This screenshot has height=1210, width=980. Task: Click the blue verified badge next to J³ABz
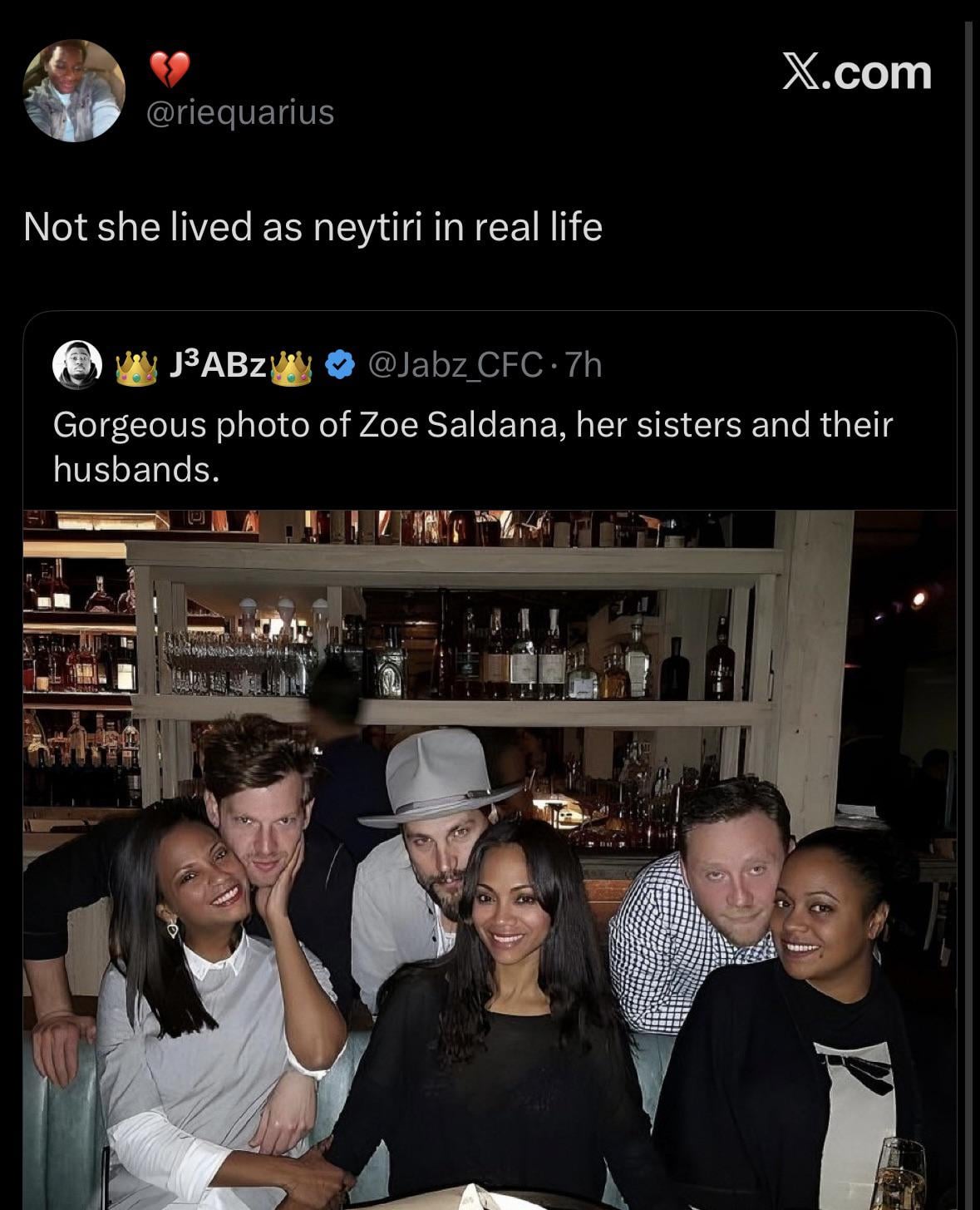340,365
